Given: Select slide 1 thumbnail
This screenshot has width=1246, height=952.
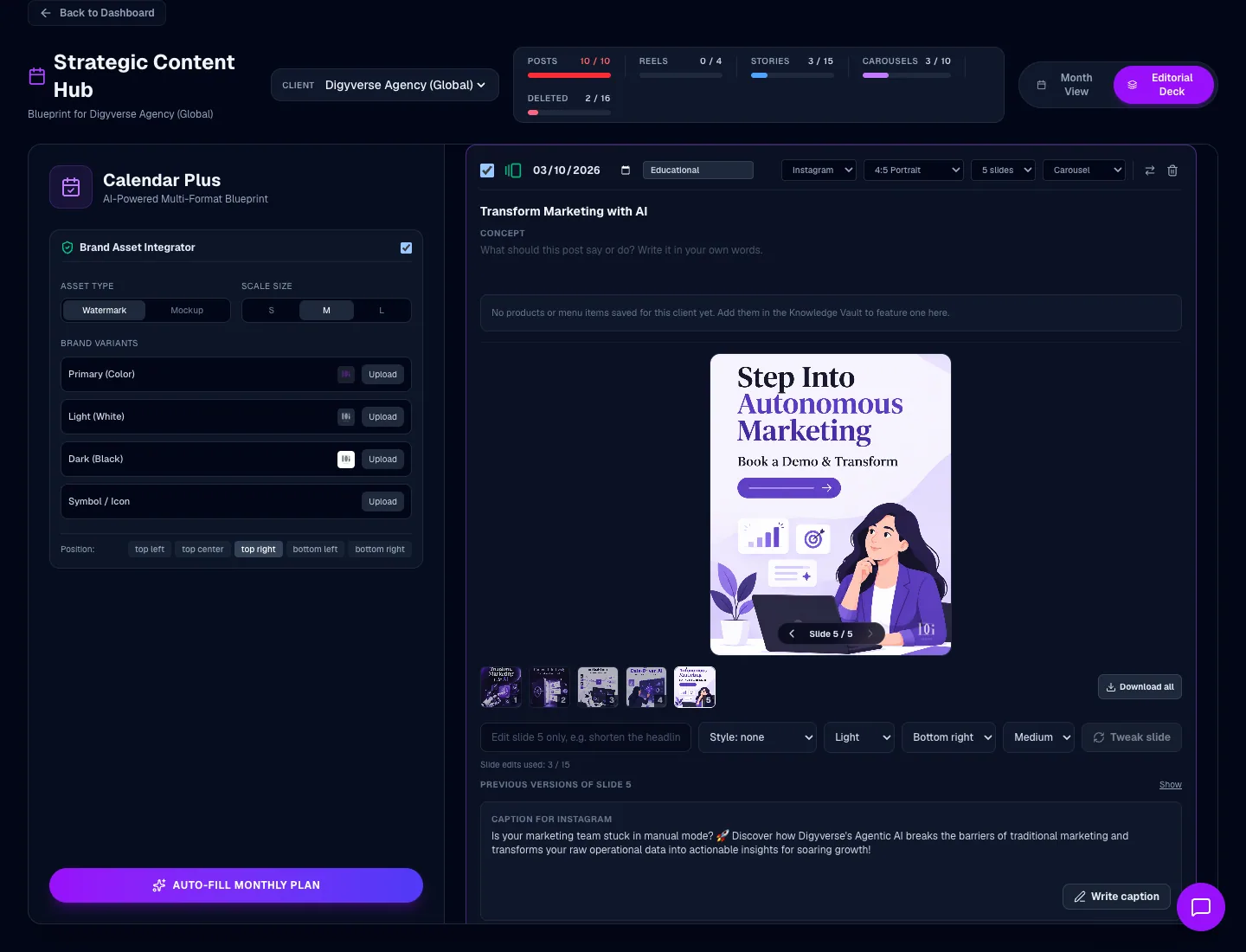Looking at the screenshot, I should pyautogui.click(x=501, y=687).
